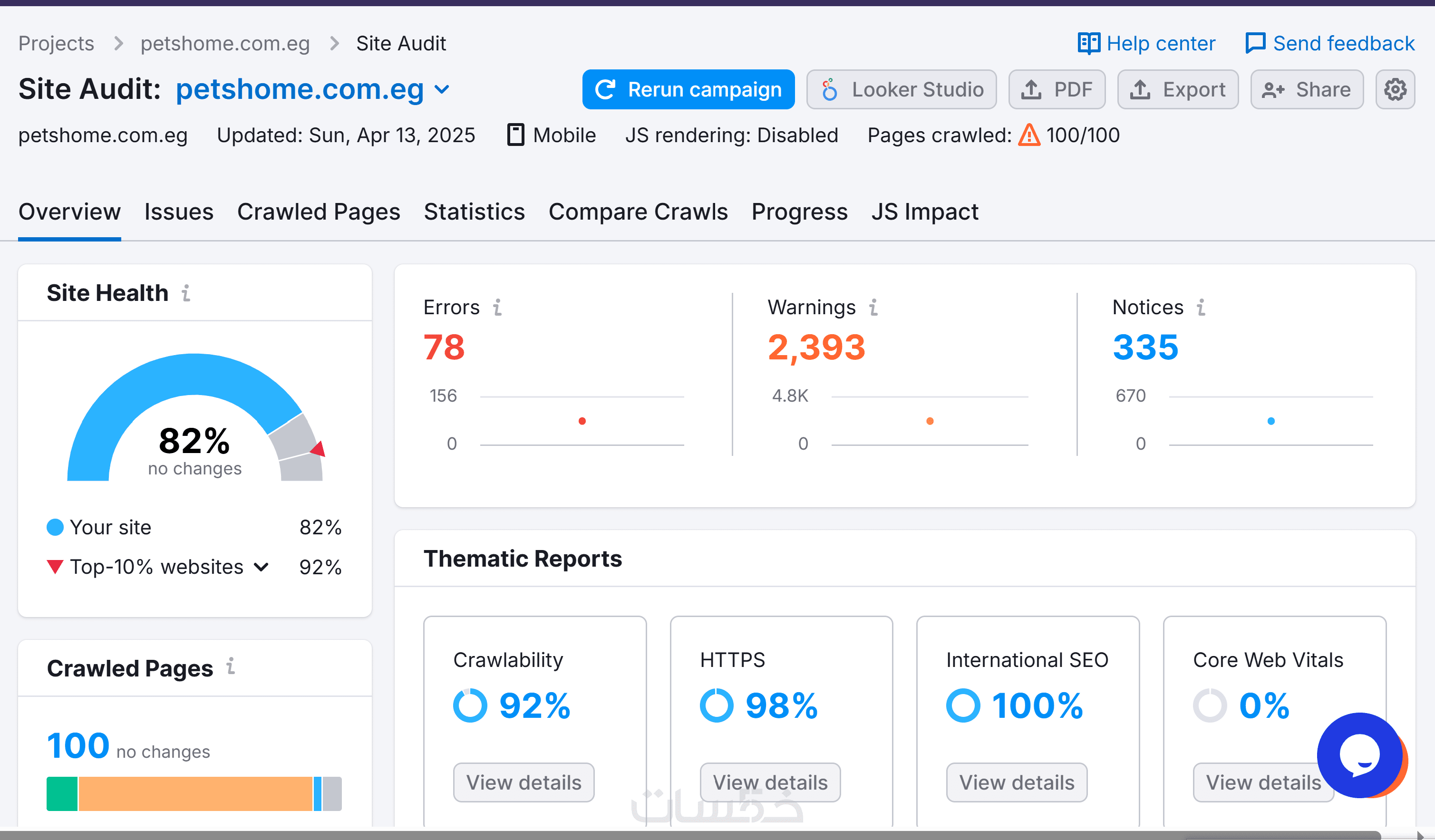1435x840 pixels.
Task: Click the Rerun campaign button
Action: coord(688,89)
